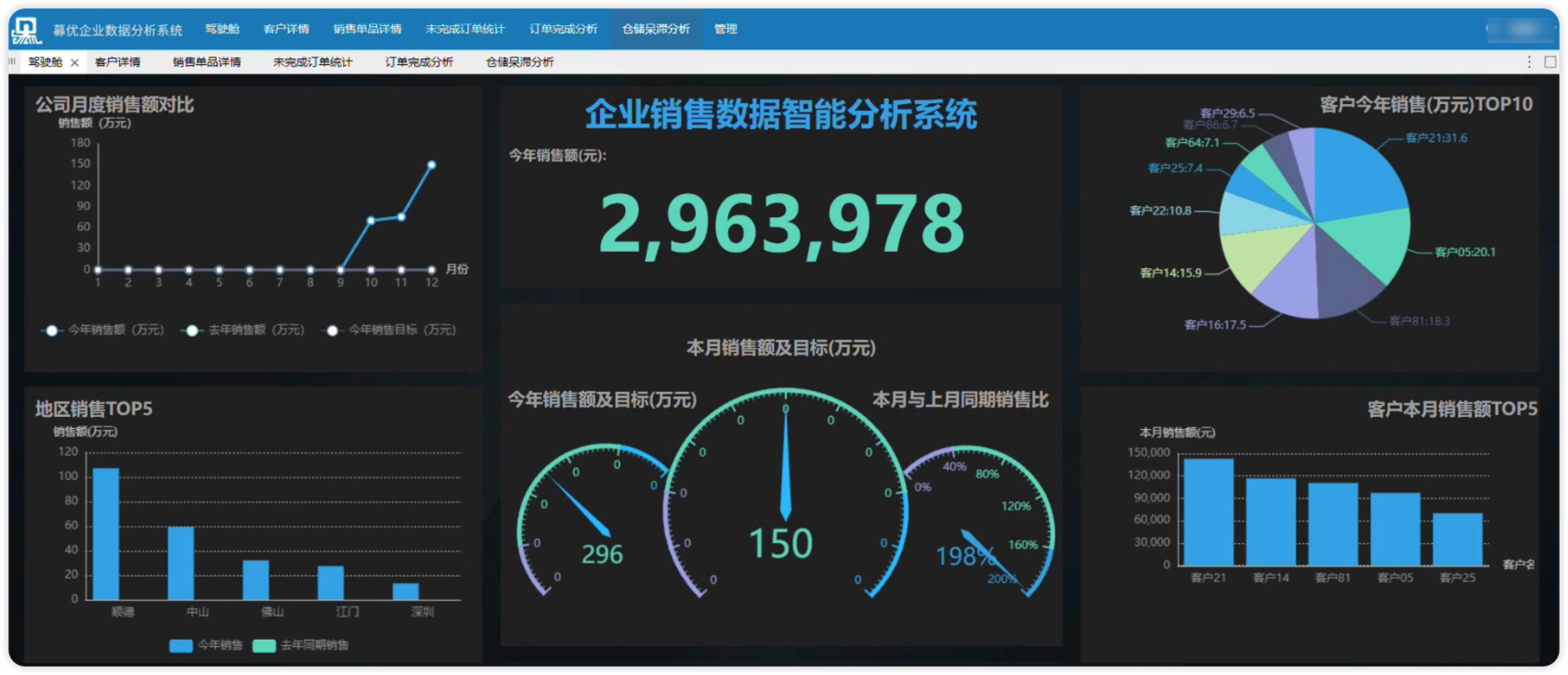Screen dimensions: 1568x675
Task: Open 订单完成分析 from the top navigation
Action: 563,30
